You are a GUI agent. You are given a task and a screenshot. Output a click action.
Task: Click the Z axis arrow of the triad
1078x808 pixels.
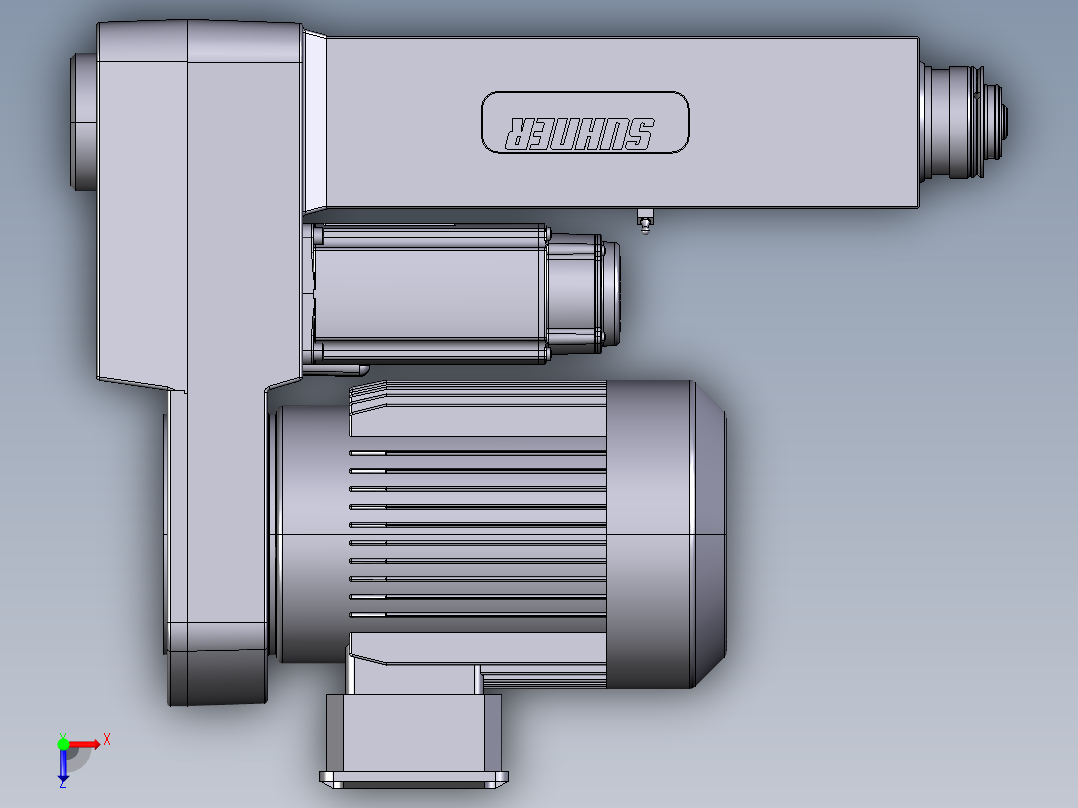(x=63, y=766)
